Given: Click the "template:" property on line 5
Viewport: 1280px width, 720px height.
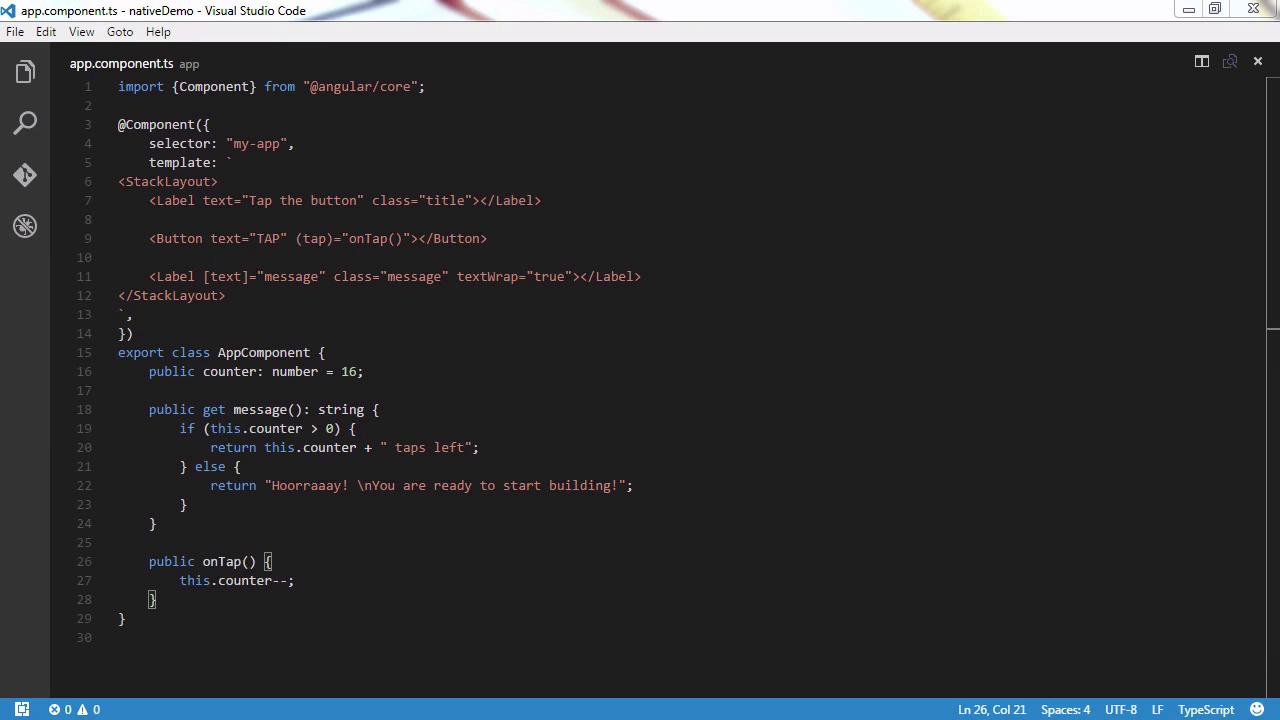Looking at the screenshot, I should [183, 162].
